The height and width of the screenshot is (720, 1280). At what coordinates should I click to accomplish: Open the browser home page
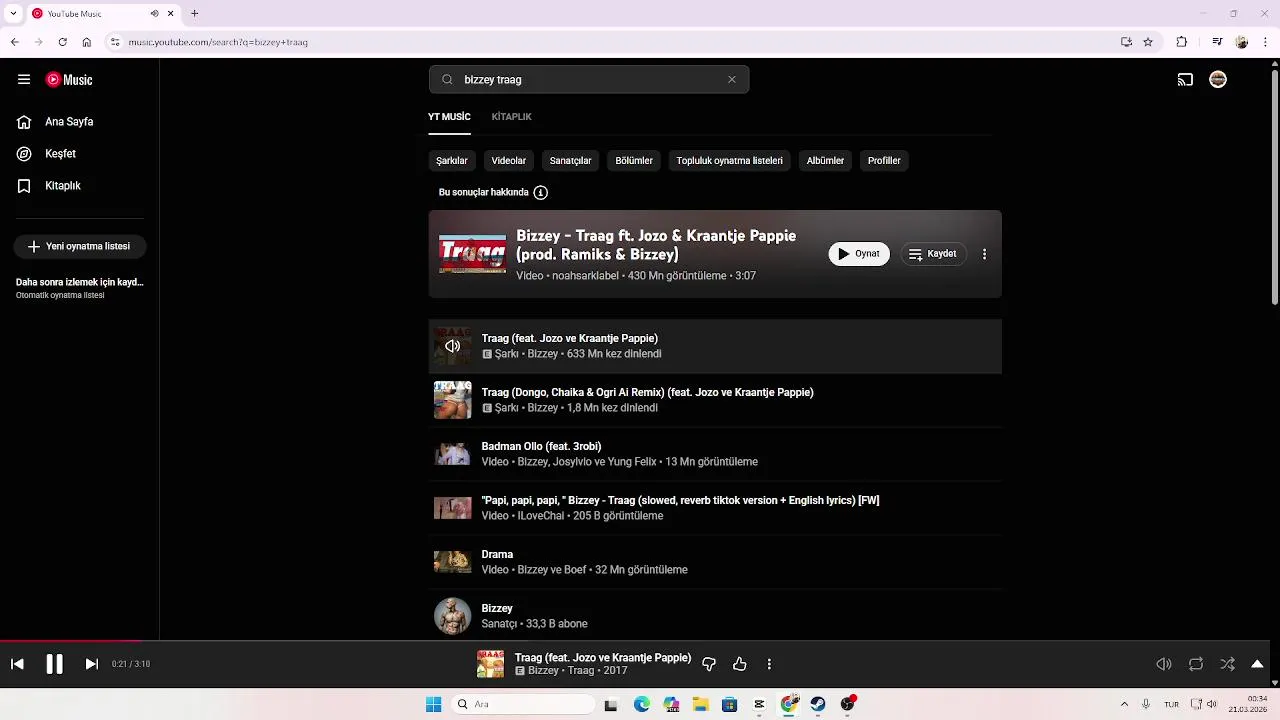coord(87,42)
